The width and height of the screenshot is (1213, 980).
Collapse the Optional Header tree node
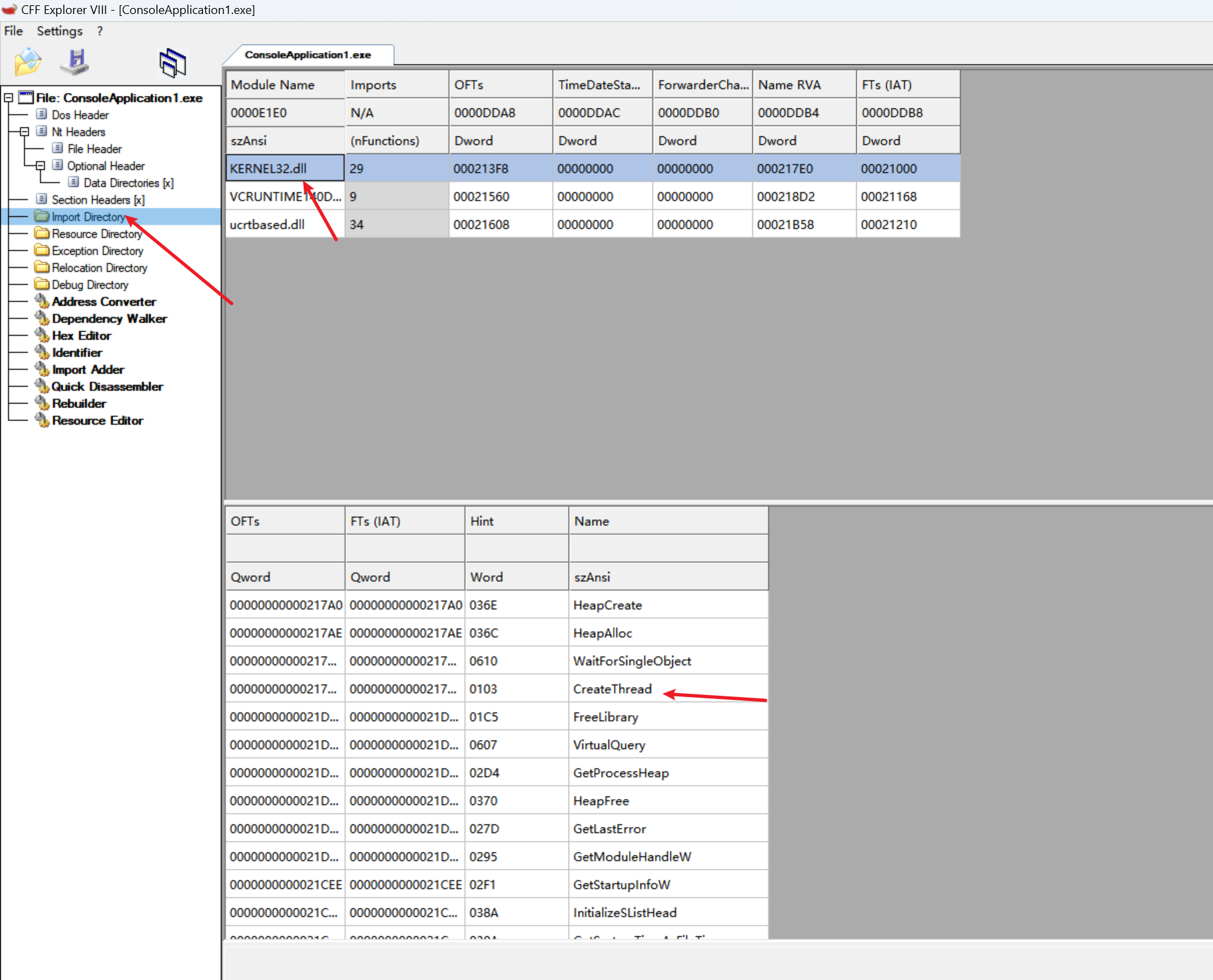click(41, 166)
